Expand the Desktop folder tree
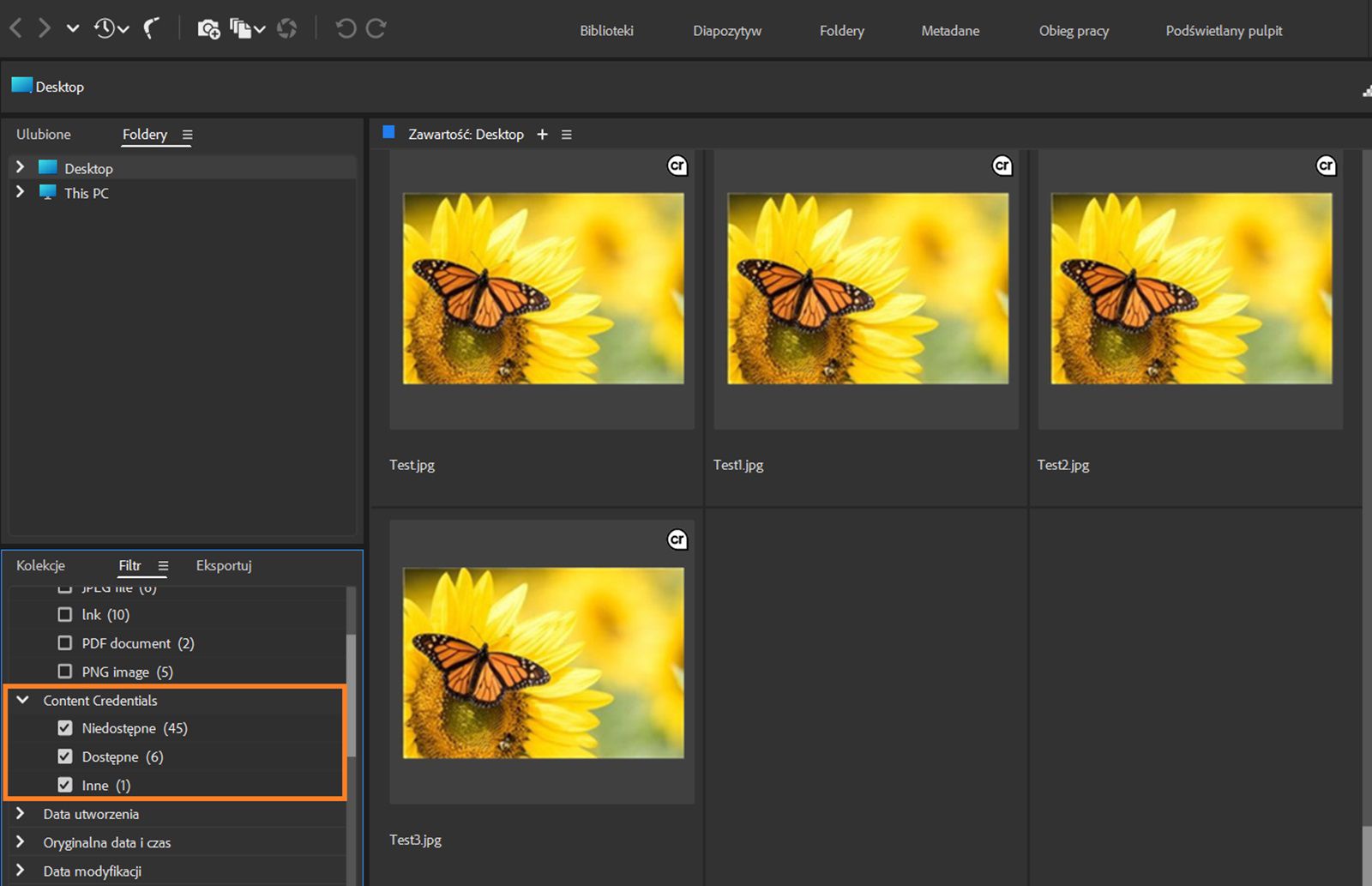Image resolution: width=1372 pixels, height=886 pixels. pos(21,167)
